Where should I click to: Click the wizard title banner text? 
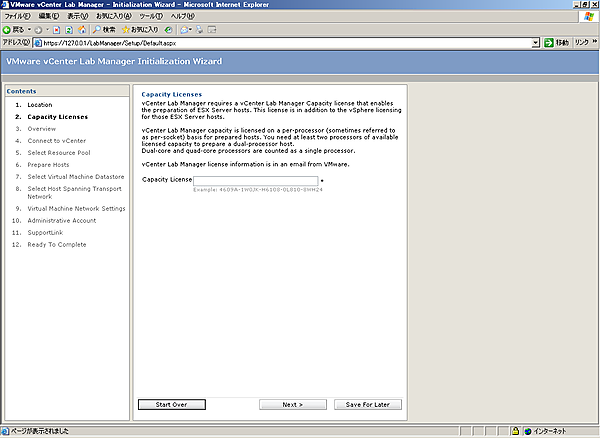pos(114,61)
